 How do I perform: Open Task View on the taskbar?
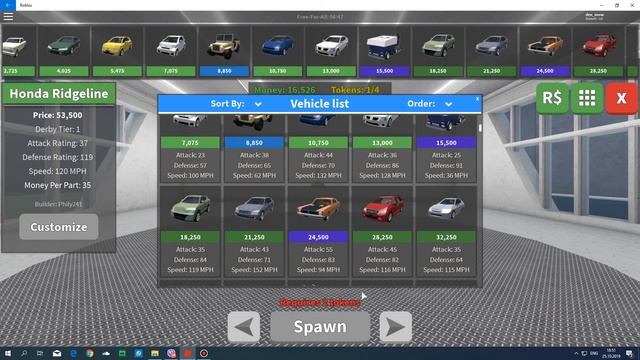(x=40, y=353)
